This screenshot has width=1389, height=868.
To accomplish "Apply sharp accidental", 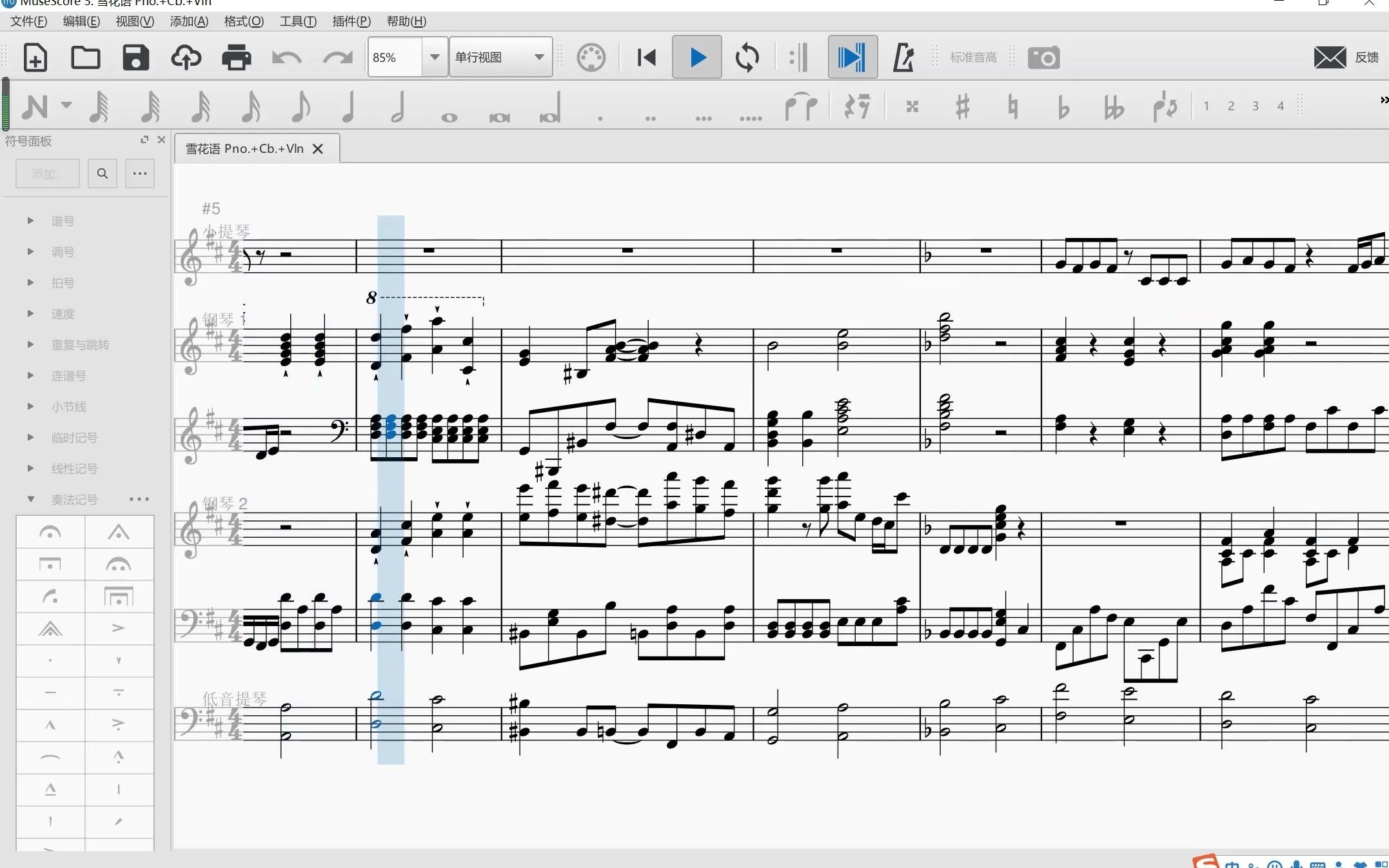I will click(x=962, y=106).
